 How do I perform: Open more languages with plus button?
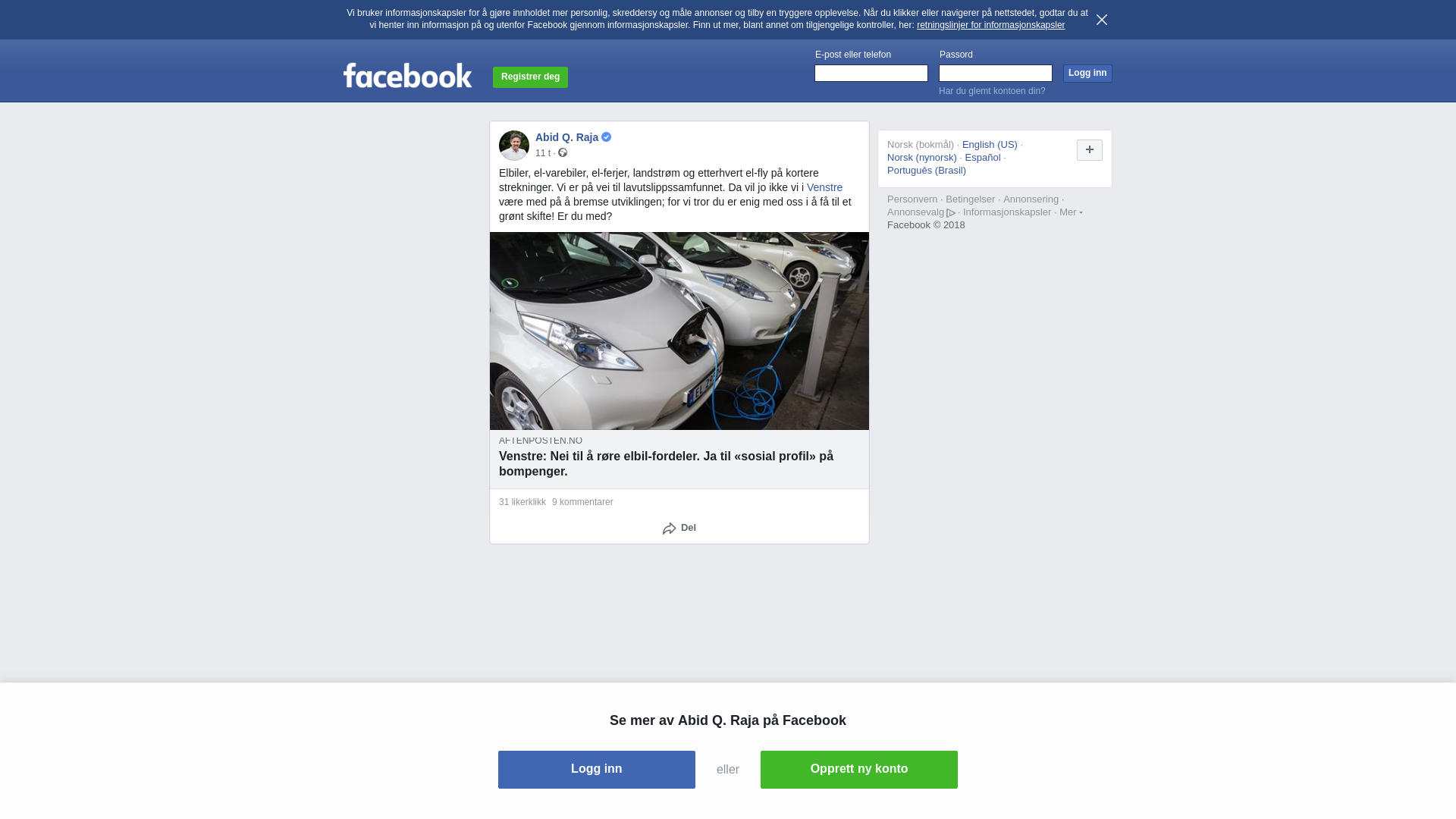[x=1090, y=150]
